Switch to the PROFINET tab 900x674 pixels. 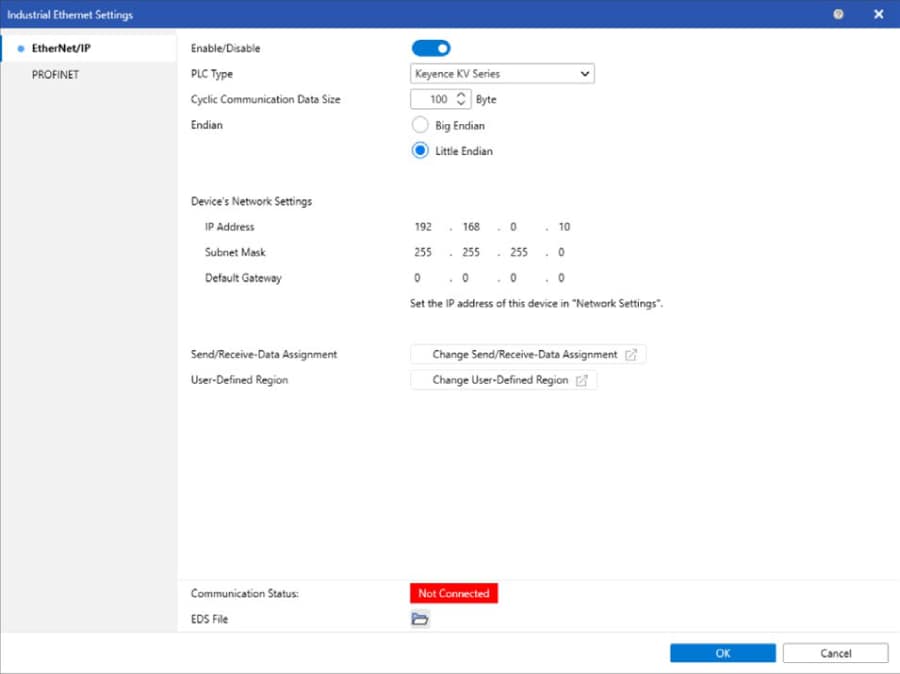point(55,74)
